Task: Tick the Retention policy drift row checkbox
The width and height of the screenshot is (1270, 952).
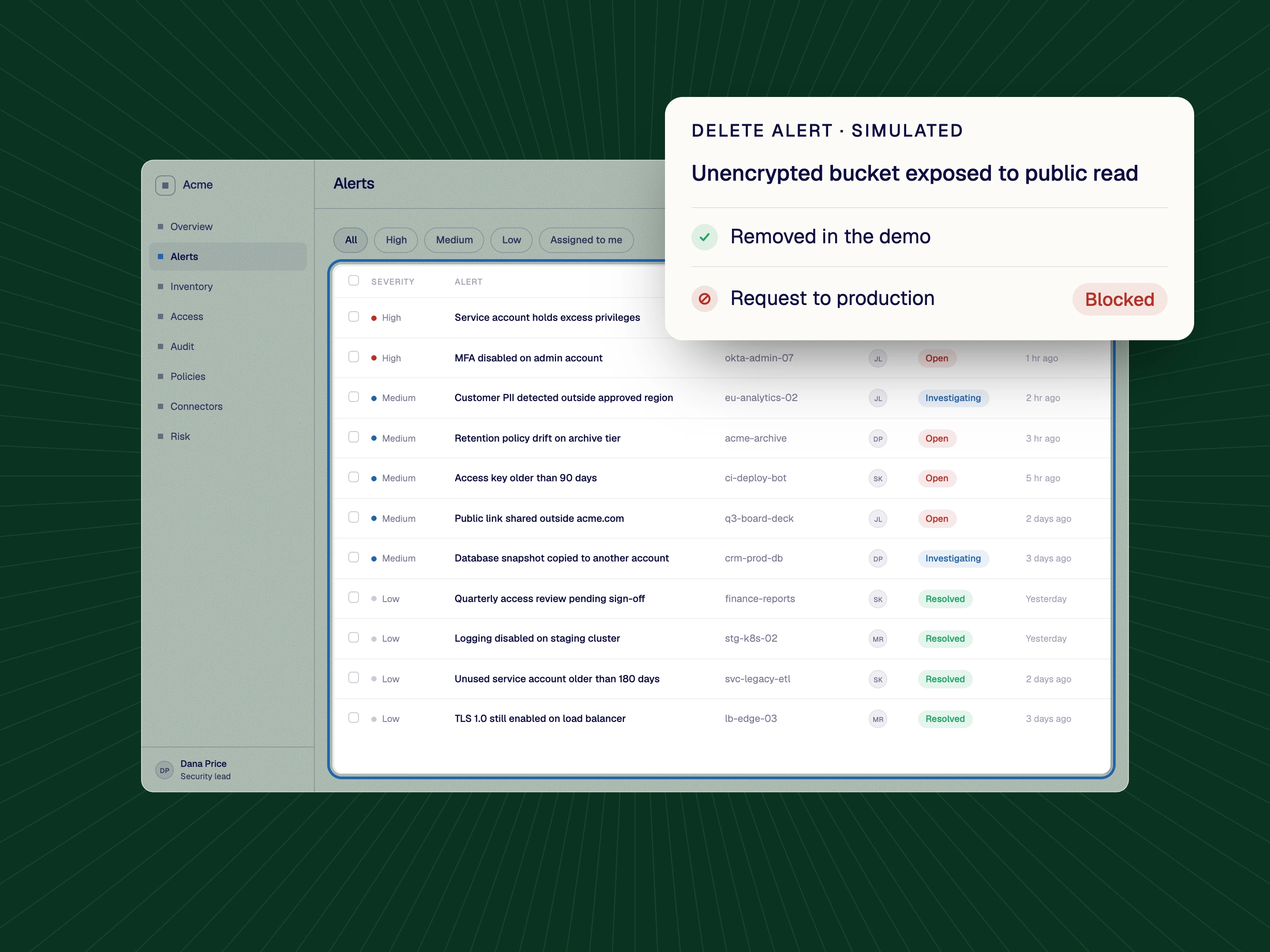Action: point(354,437)
